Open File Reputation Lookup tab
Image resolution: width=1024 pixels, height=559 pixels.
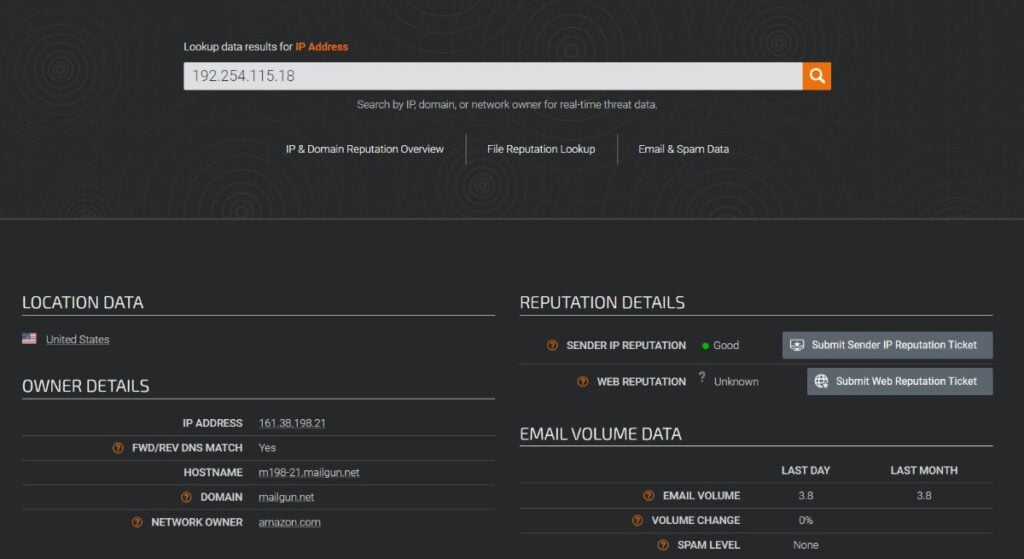[541, 149]
